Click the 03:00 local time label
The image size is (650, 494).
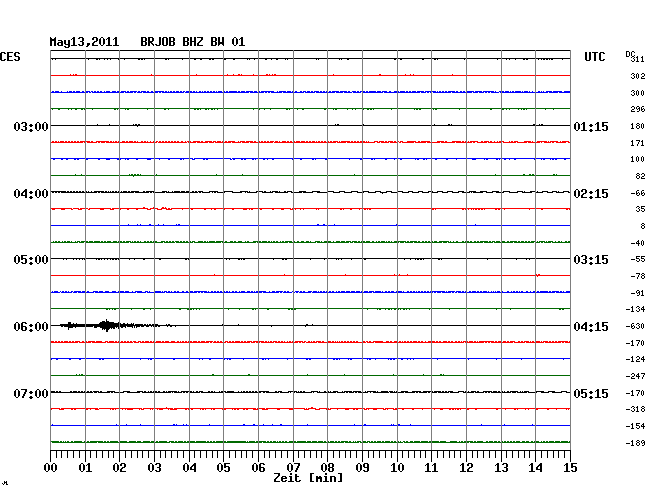pos(31,126)
